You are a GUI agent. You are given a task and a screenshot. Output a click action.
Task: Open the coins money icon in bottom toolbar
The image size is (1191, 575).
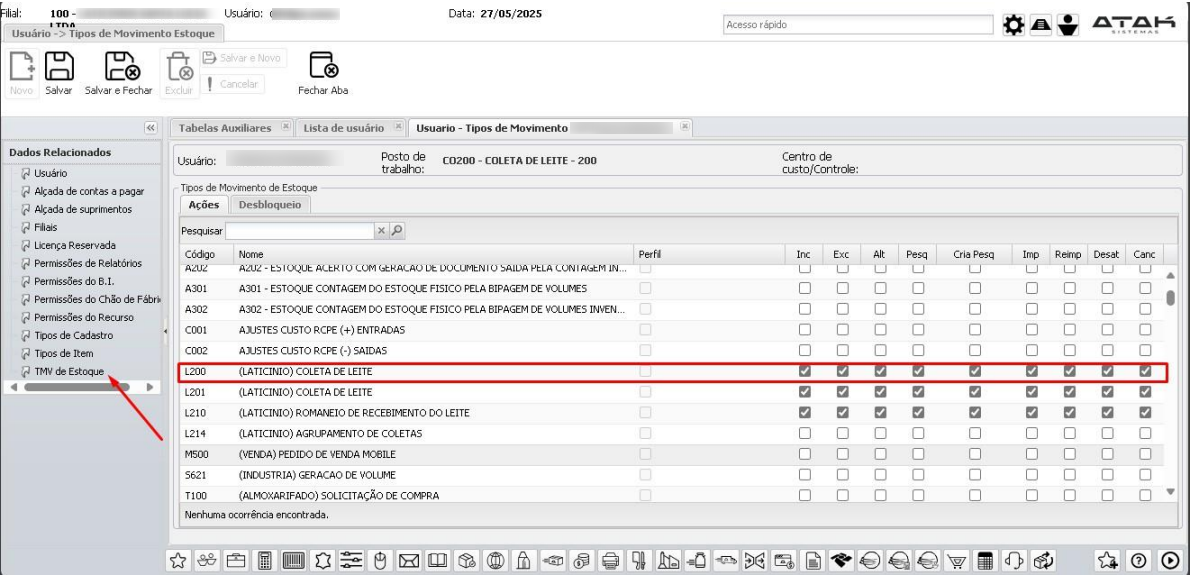(x=582, y=561)
